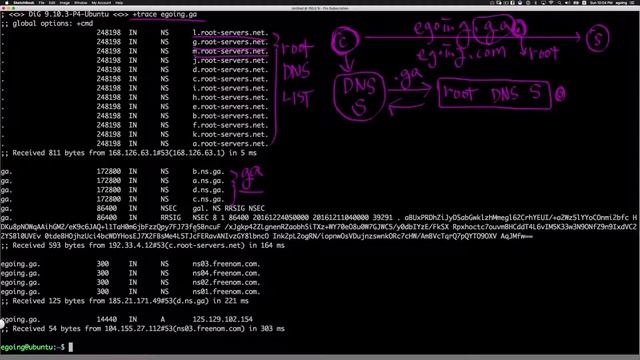
Task: Open the My Account menu
Action: [101, 2]
